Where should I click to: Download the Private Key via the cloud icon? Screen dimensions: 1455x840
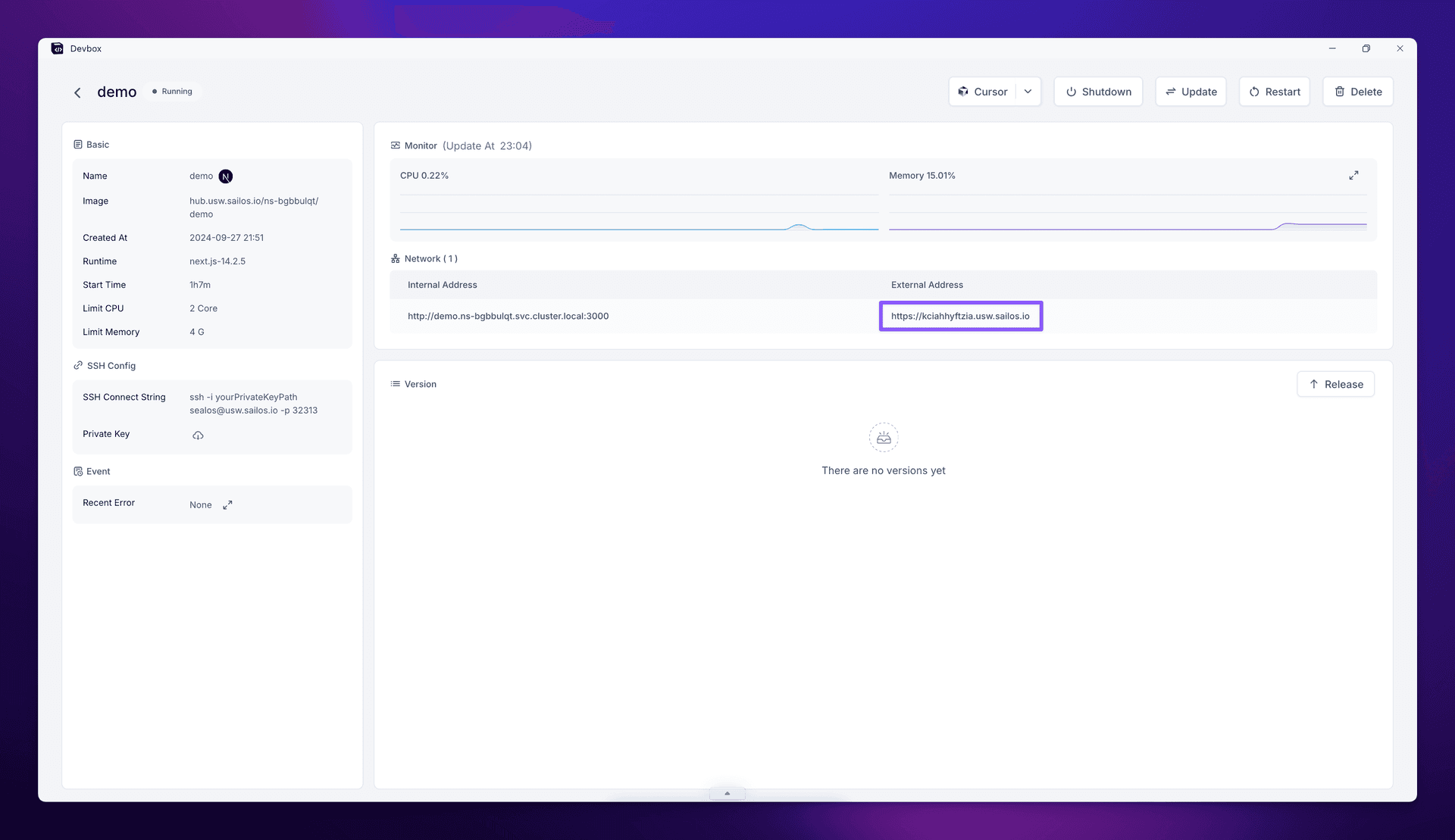pyautogui.click(x=198, y=435)
